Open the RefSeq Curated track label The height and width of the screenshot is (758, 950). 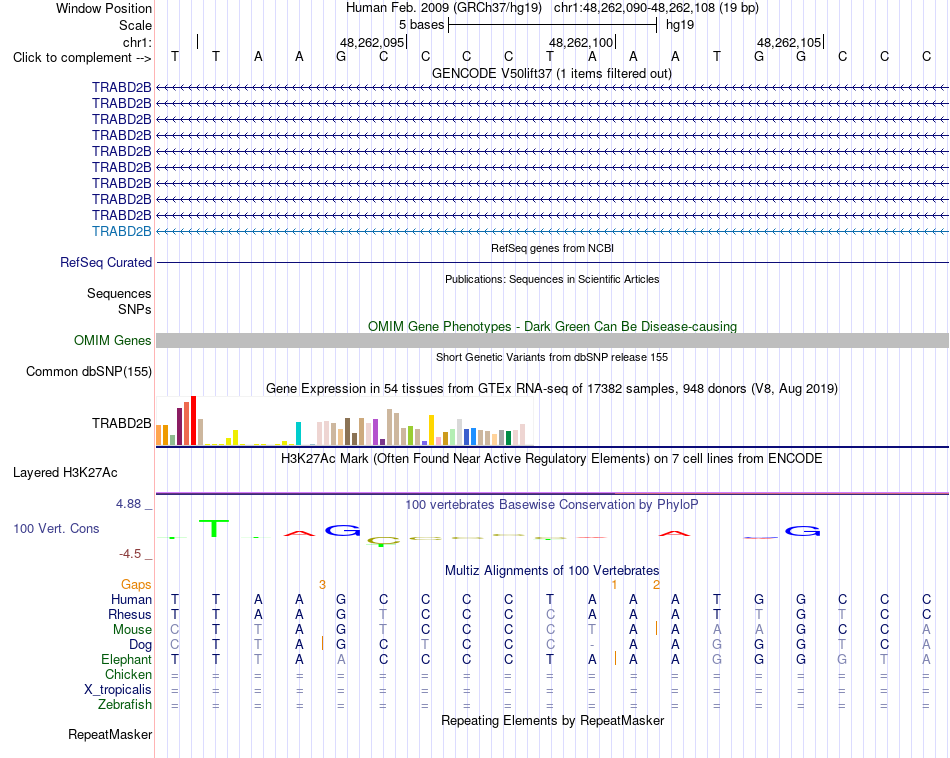tap(106, 262)
